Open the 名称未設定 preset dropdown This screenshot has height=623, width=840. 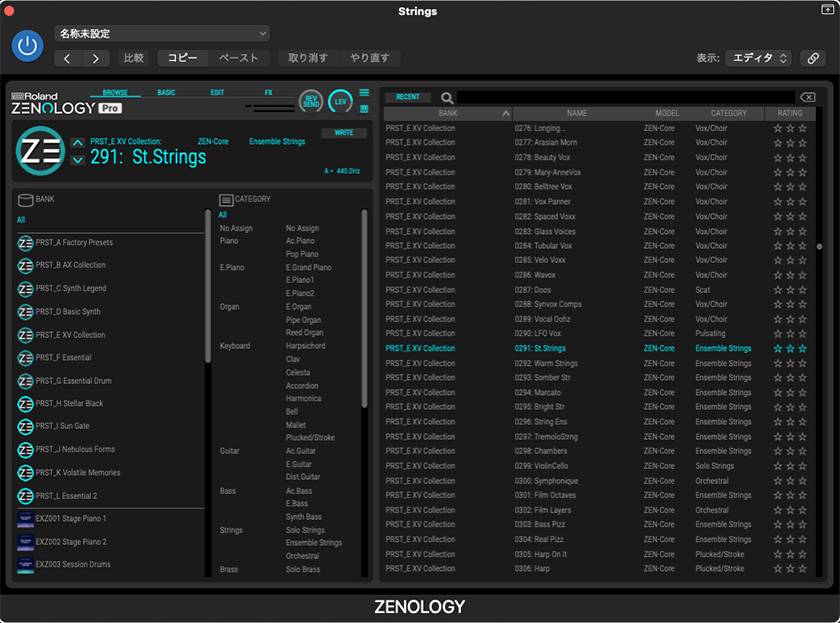(162, 33)
